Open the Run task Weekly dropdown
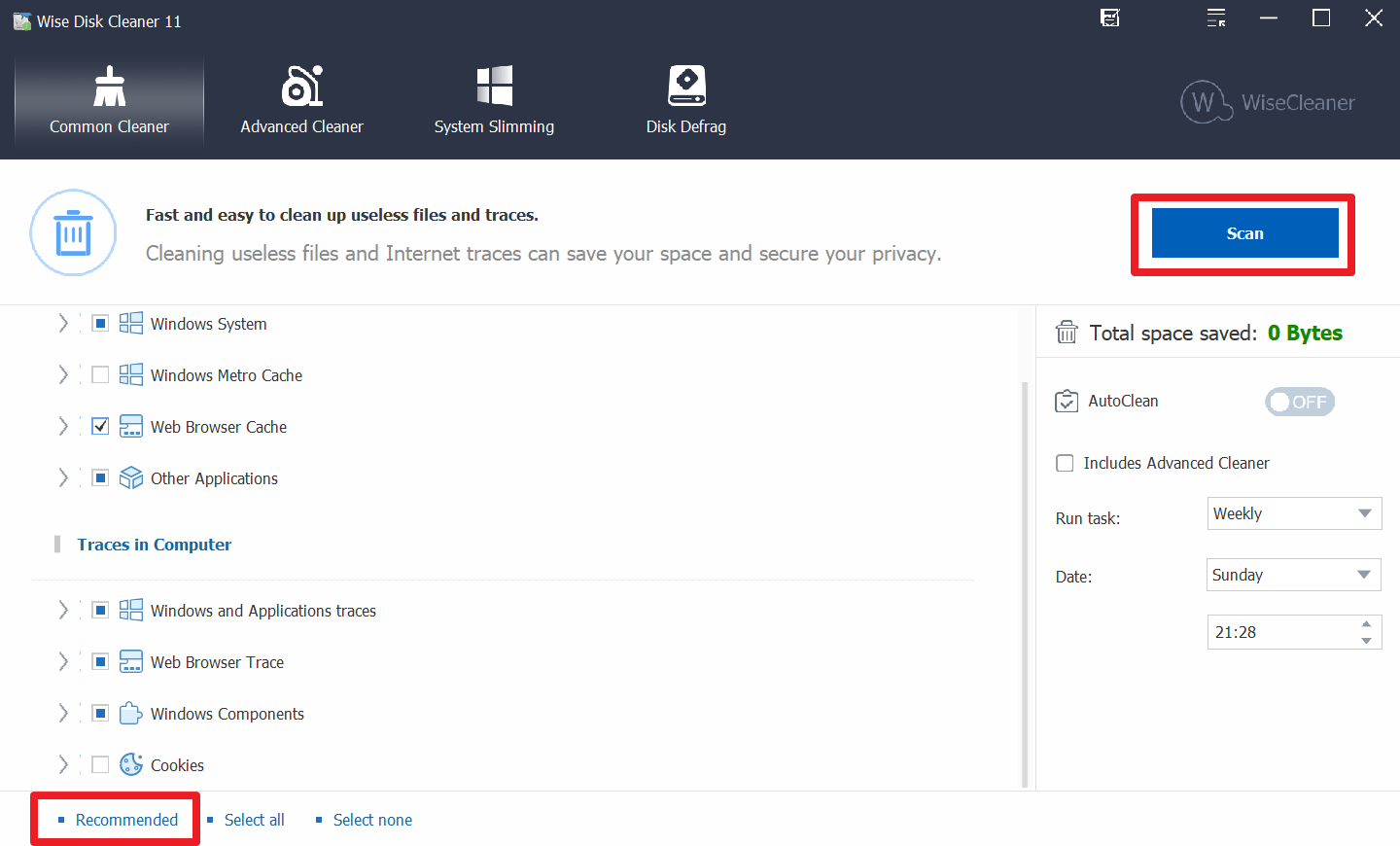Viewport: 1400px width, 846px height. [x=1294, y=513]
